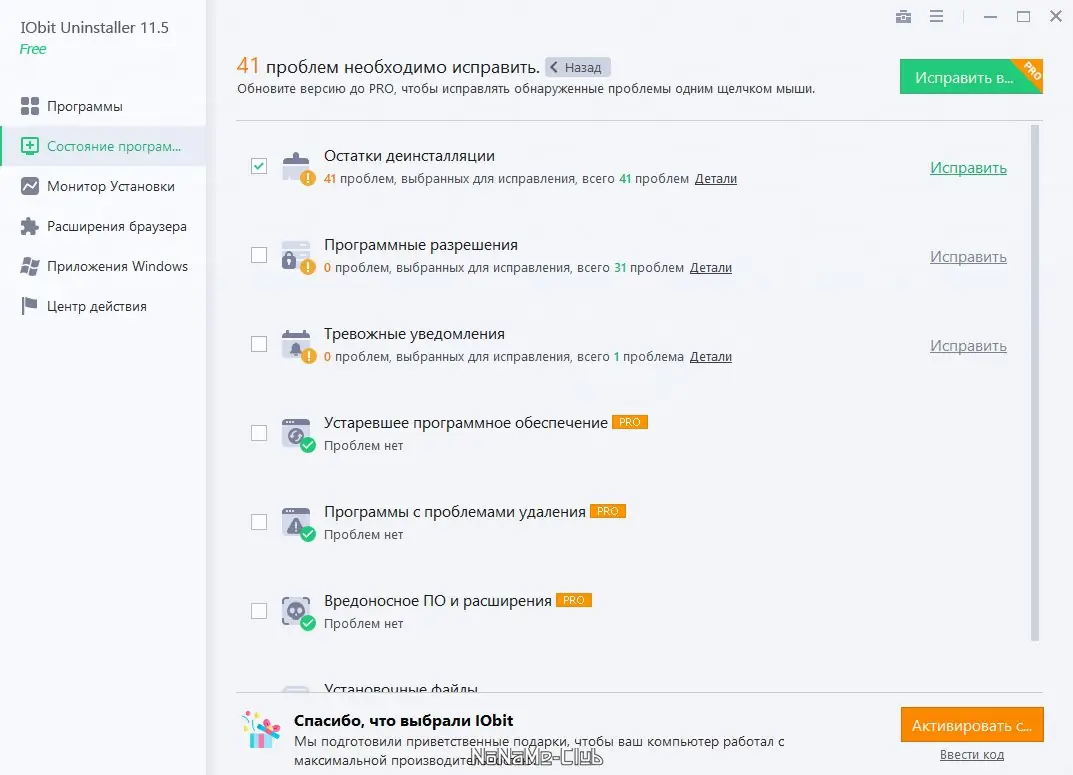Click the Программные разрешения lock icon
This screenshot has height=775, width=1073.
[296, 257]
